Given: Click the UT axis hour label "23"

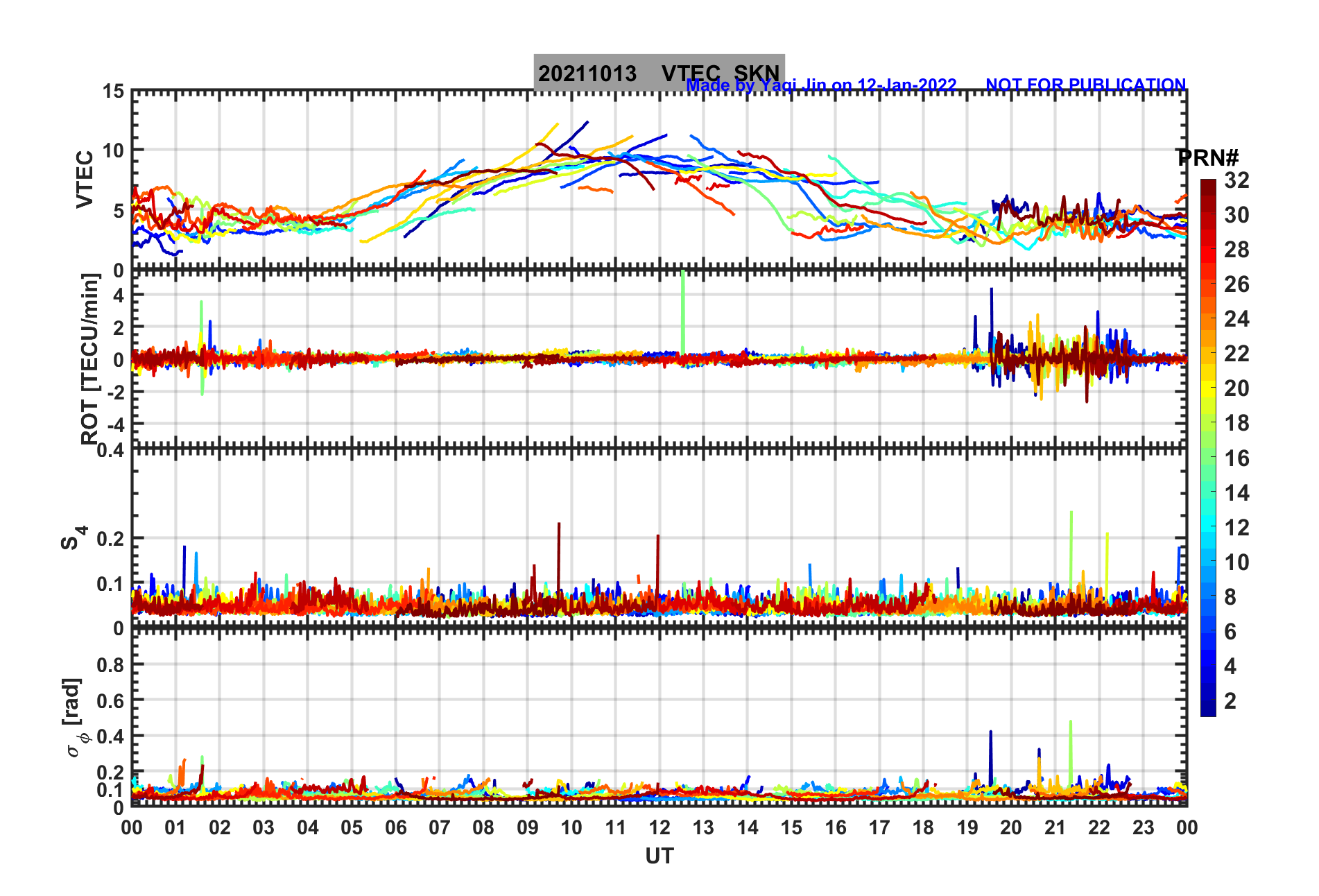Looking at the screenshot, I should point(1144,827).
